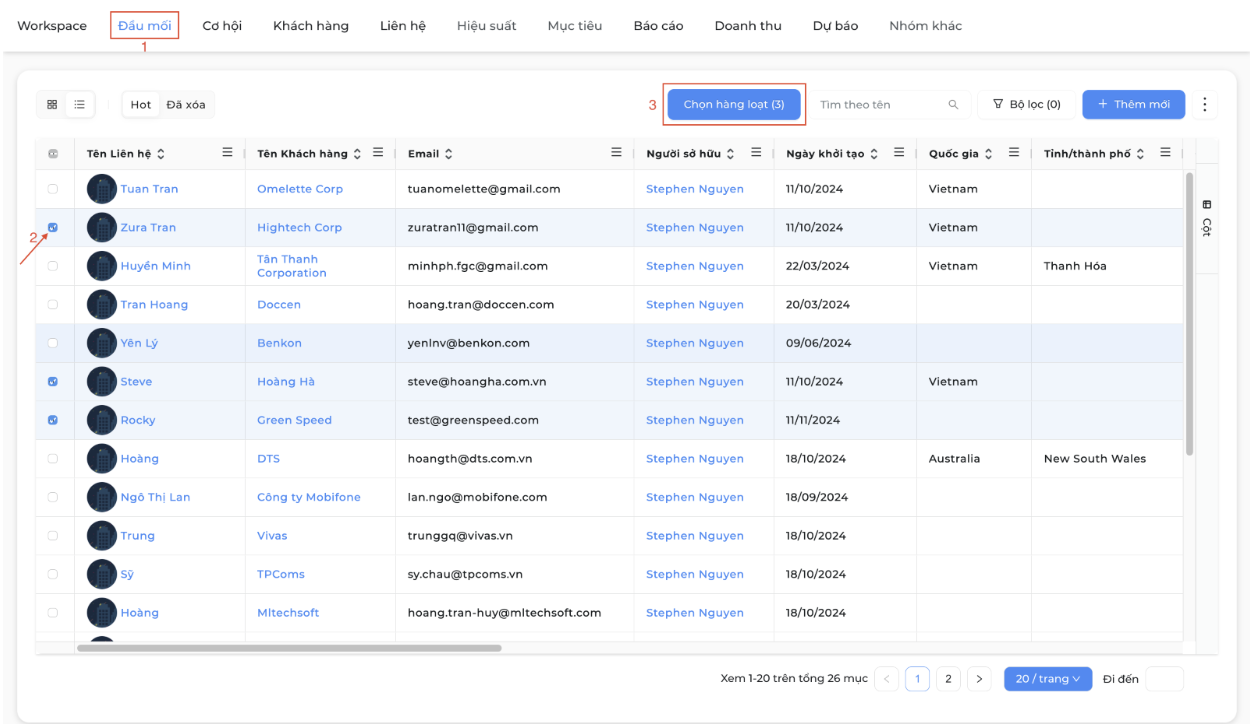Open the Cơ hội tab
The height and width of the screenshot is (726, 1250).
[x=222, y=26]
